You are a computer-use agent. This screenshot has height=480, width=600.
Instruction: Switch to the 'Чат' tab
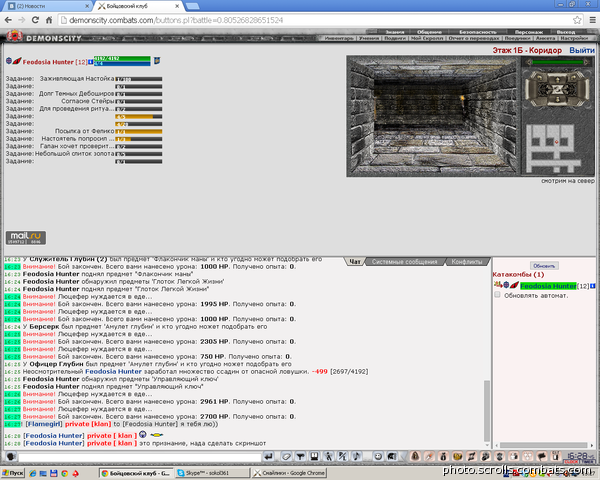(355, 262)
